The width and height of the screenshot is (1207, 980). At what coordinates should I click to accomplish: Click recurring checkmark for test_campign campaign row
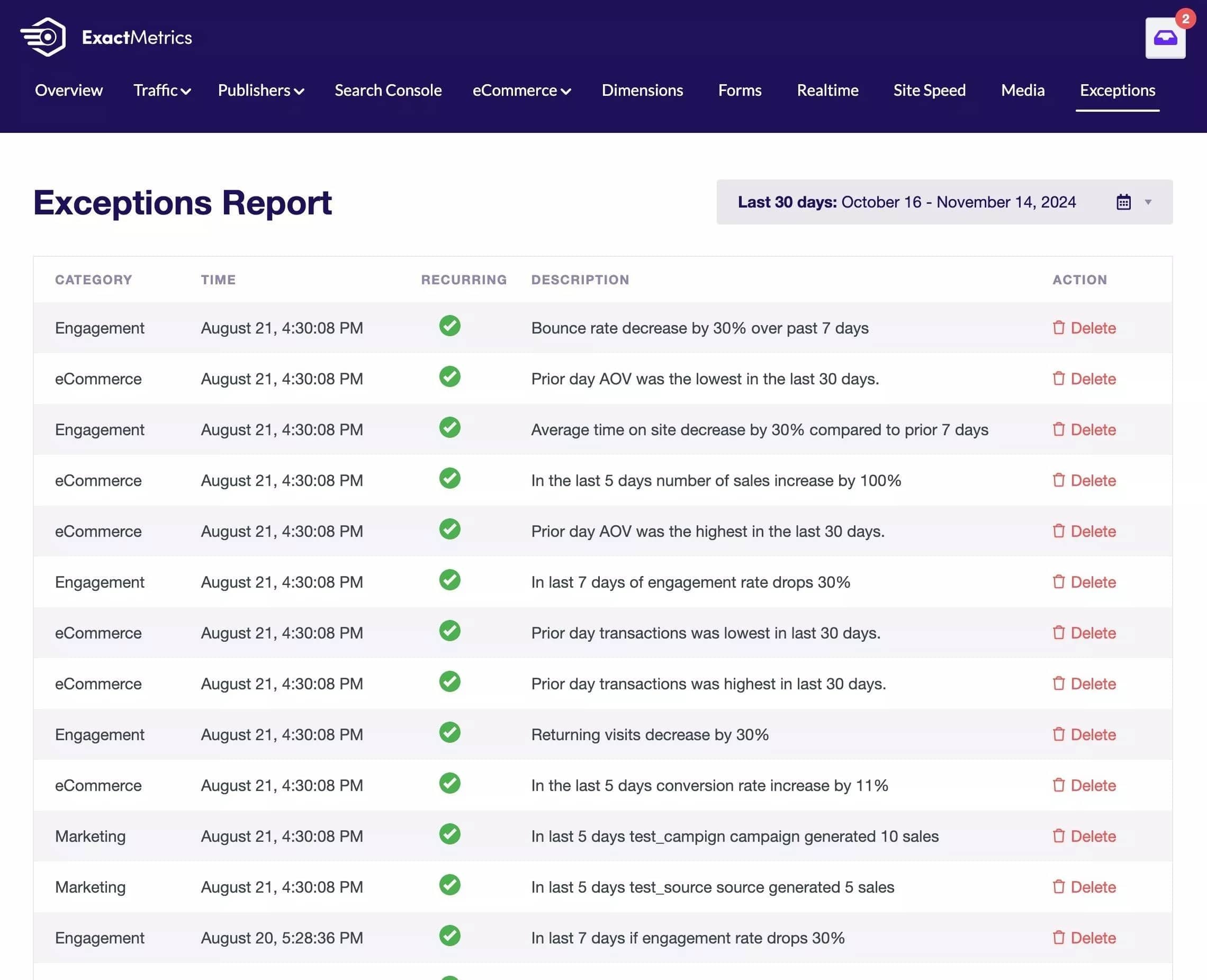tap(450, 834)
